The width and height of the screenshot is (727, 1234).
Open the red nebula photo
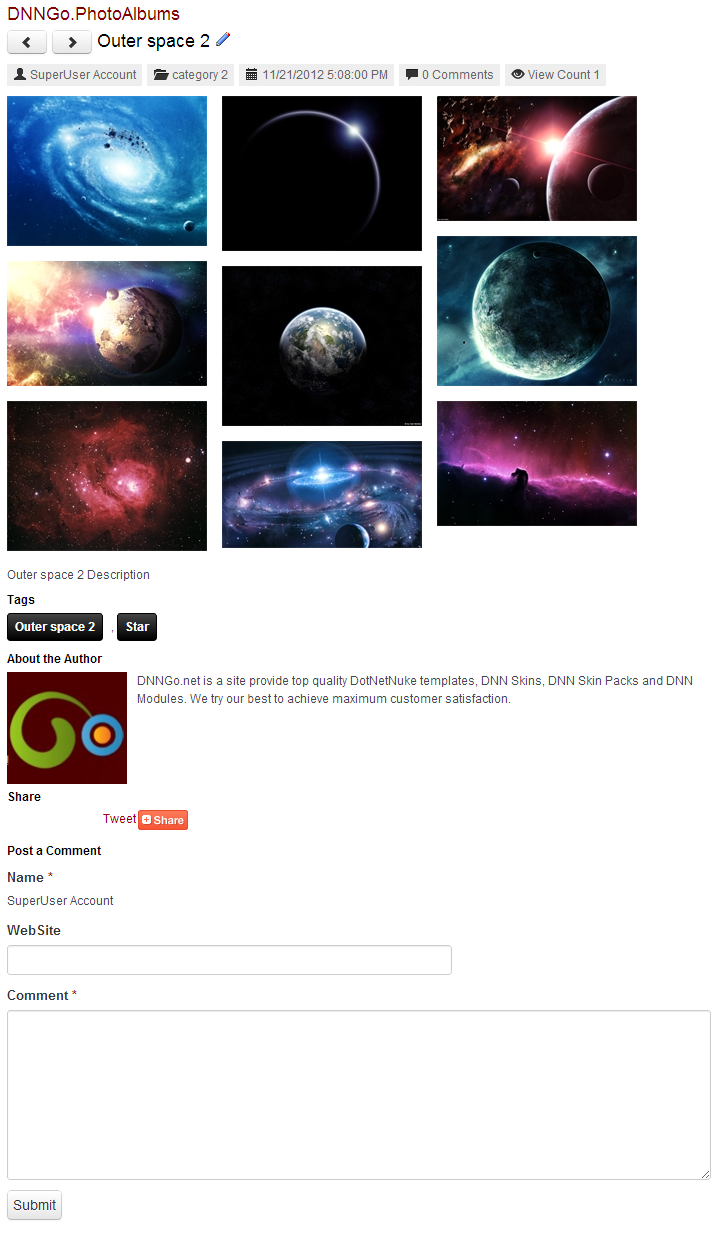[x=107, y=476]
